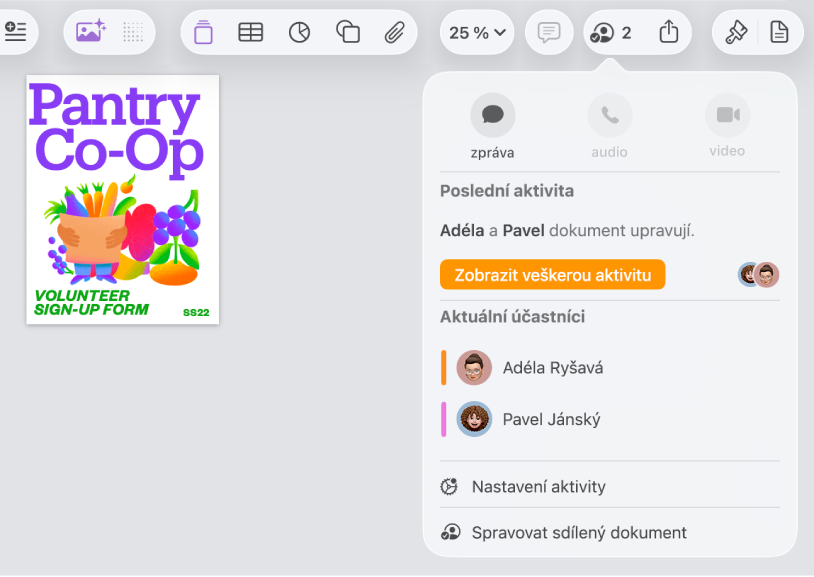Image resolution: width=814 pixels, height=577 pixels.
Task: Open the 25 % zoom dropdown
Action: [477, 33]
